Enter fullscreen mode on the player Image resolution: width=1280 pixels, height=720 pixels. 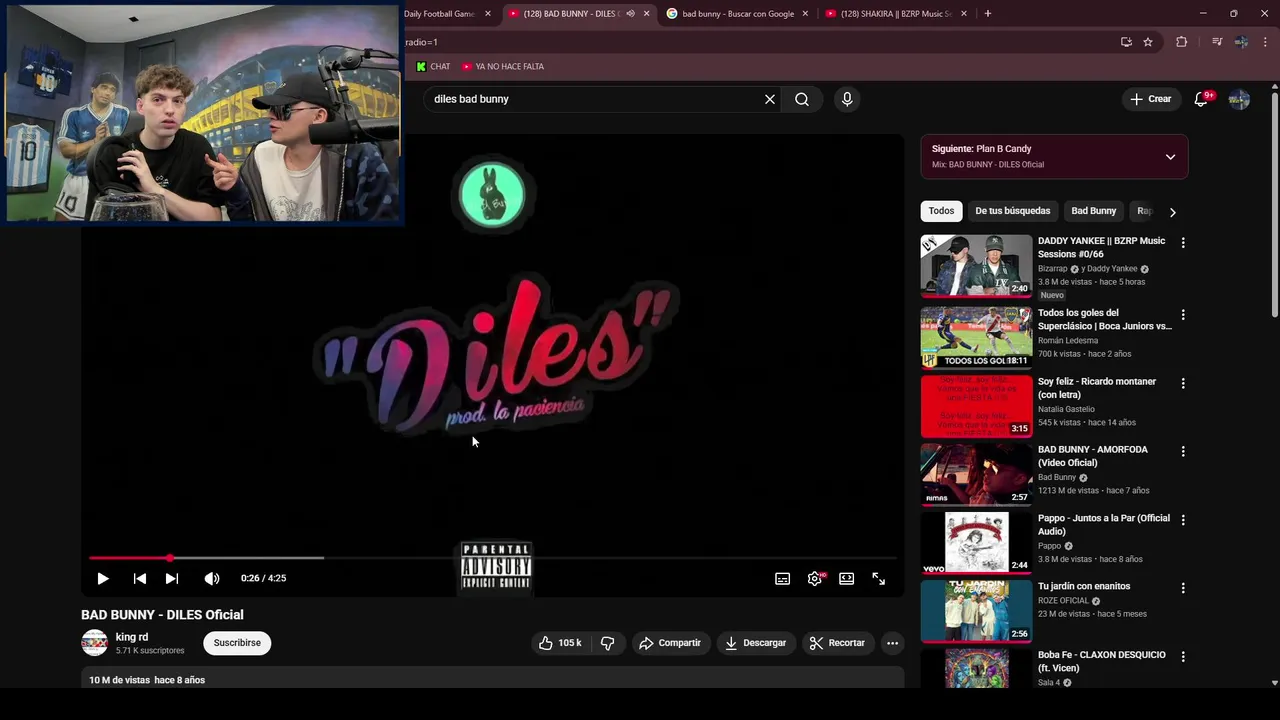click(x=879, y=578)
